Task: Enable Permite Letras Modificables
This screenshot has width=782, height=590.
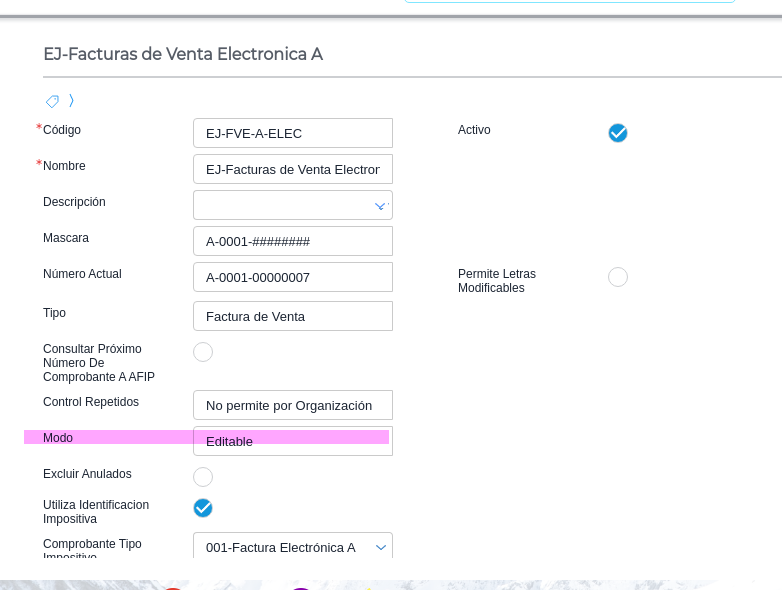Action: (x=618, y=277)
